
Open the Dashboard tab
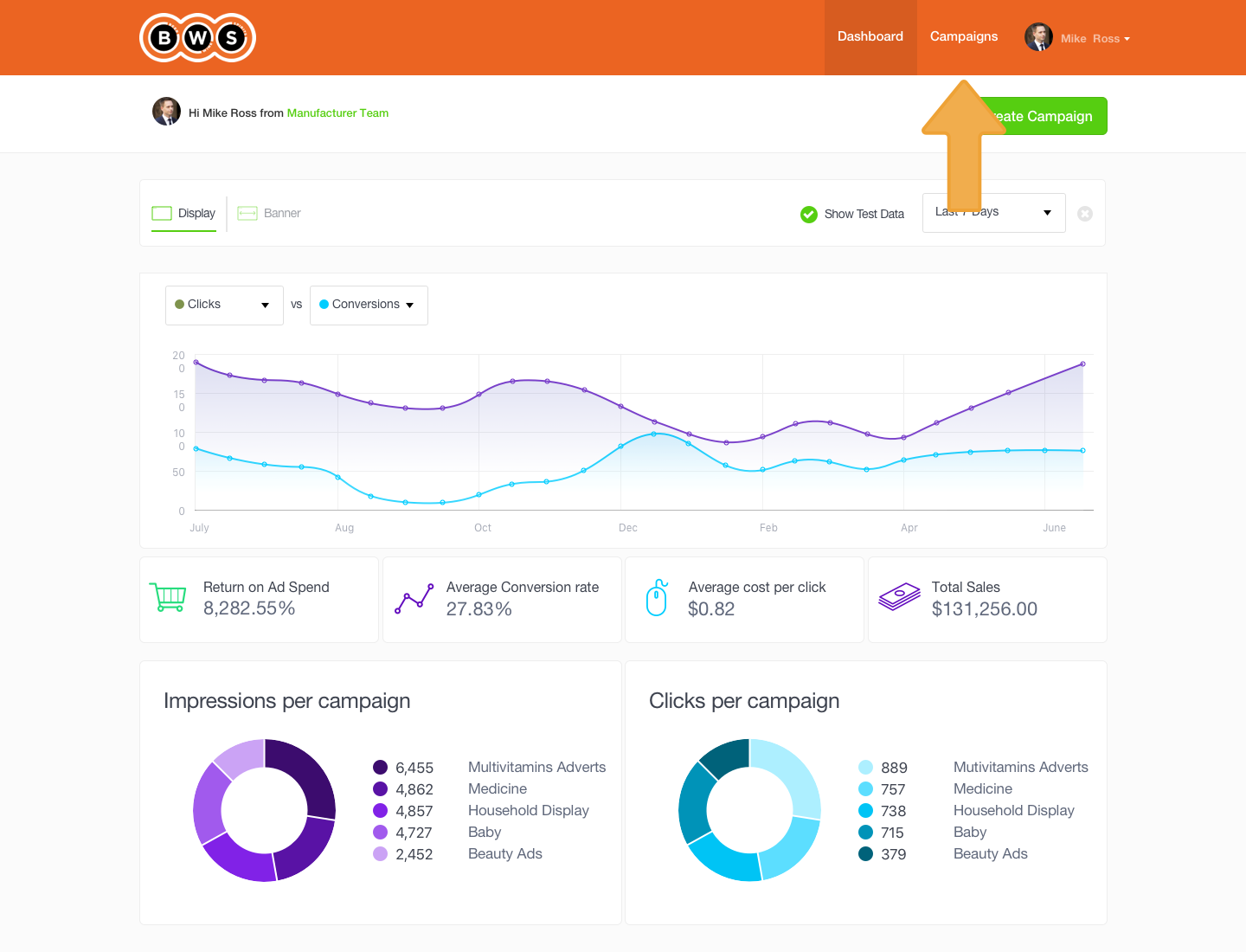coord(870,37)
